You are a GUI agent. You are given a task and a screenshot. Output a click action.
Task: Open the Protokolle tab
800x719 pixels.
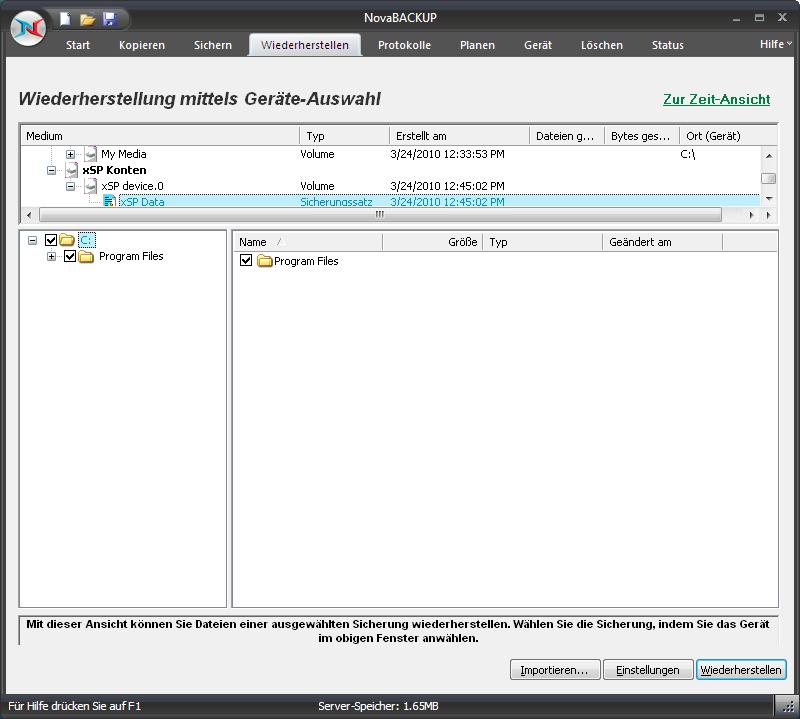404,45
